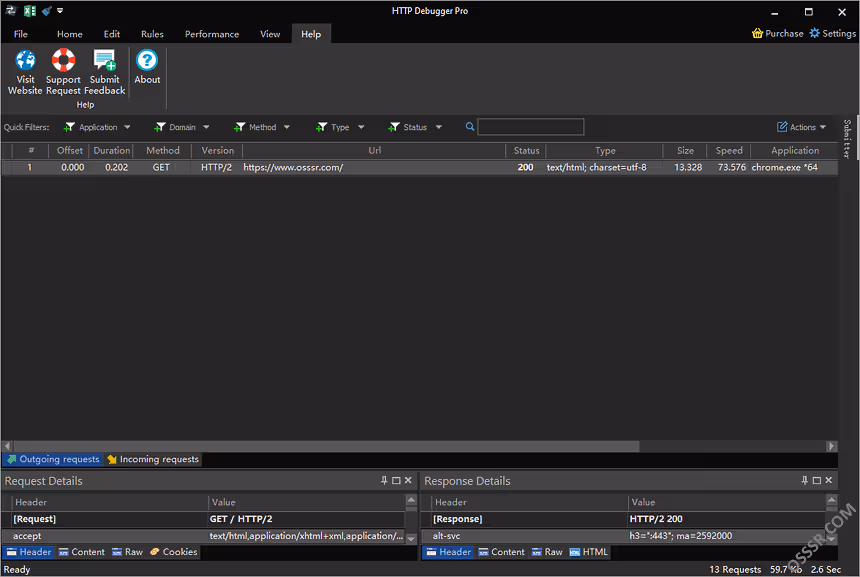Click the start/stop capture icon in title bar
The width and height of the screenshot is (860, 577).
[10, 10]
